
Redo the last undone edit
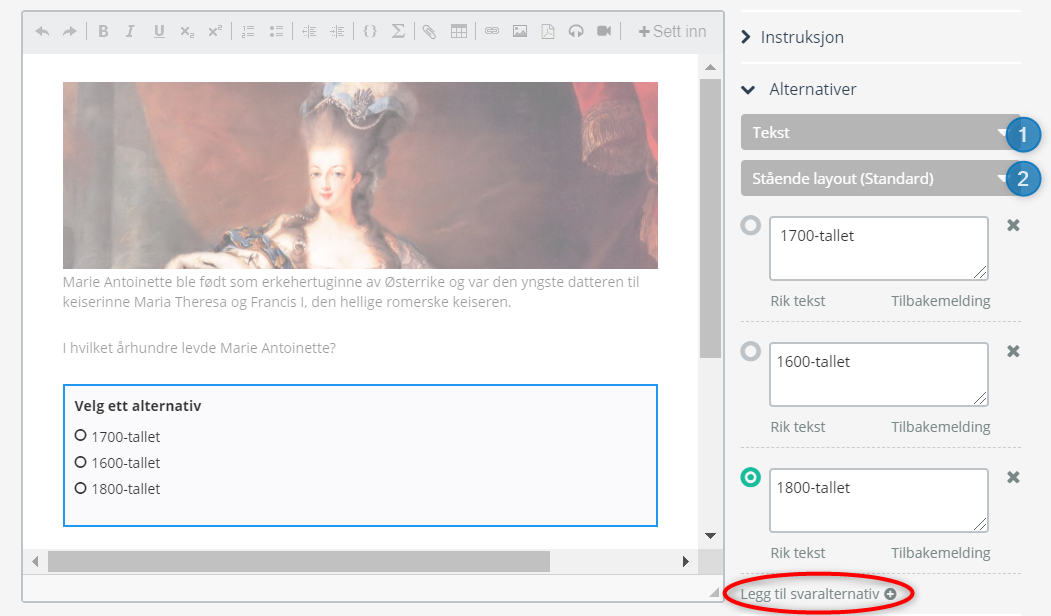coord(70,32)
